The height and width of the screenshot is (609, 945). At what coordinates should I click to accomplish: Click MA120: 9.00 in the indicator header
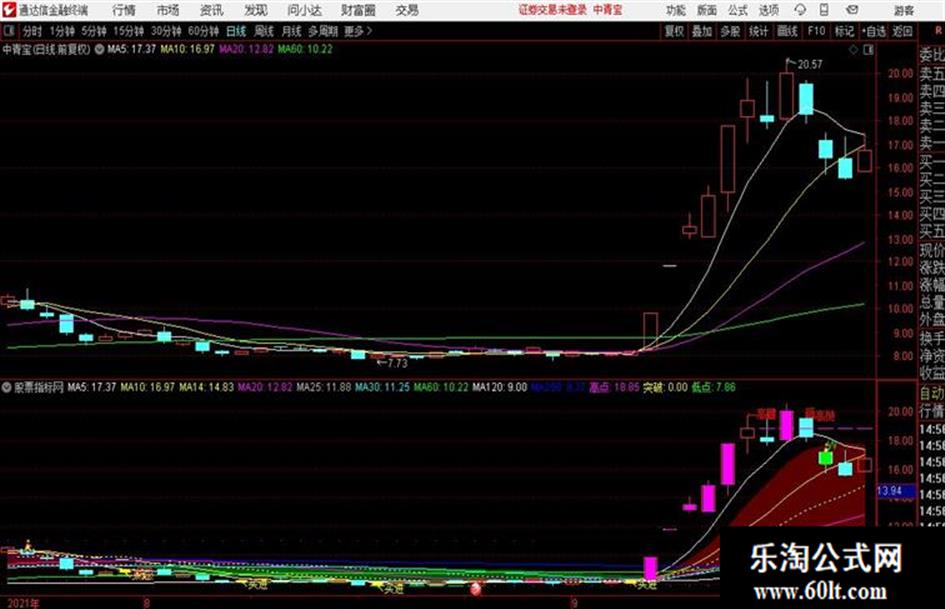[x=500, y=387]
